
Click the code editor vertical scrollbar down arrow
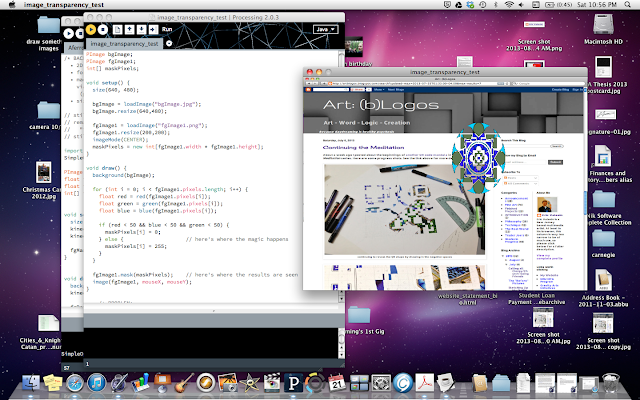click(341, 299)
